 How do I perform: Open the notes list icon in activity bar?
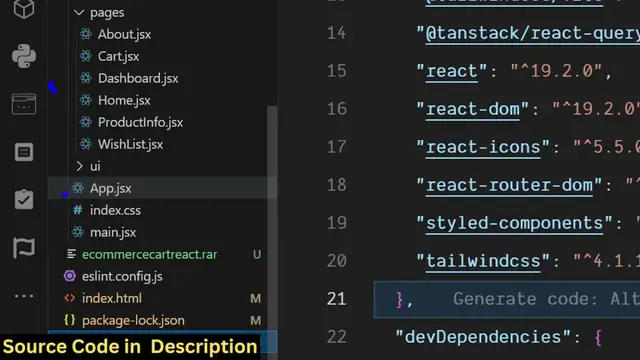click(x=24, y=152)
